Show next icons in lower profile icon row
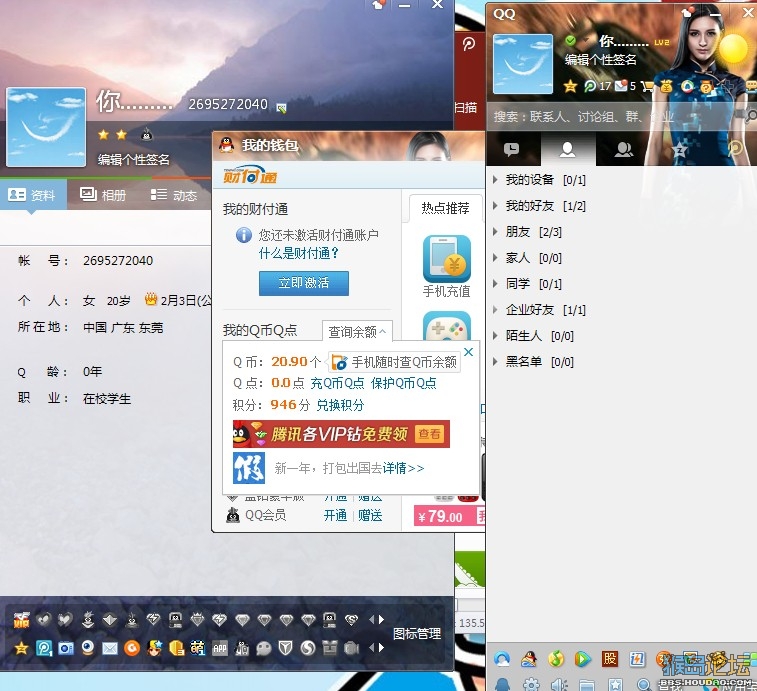The height and width of the screenshot is (691, 757). [381, 648]
